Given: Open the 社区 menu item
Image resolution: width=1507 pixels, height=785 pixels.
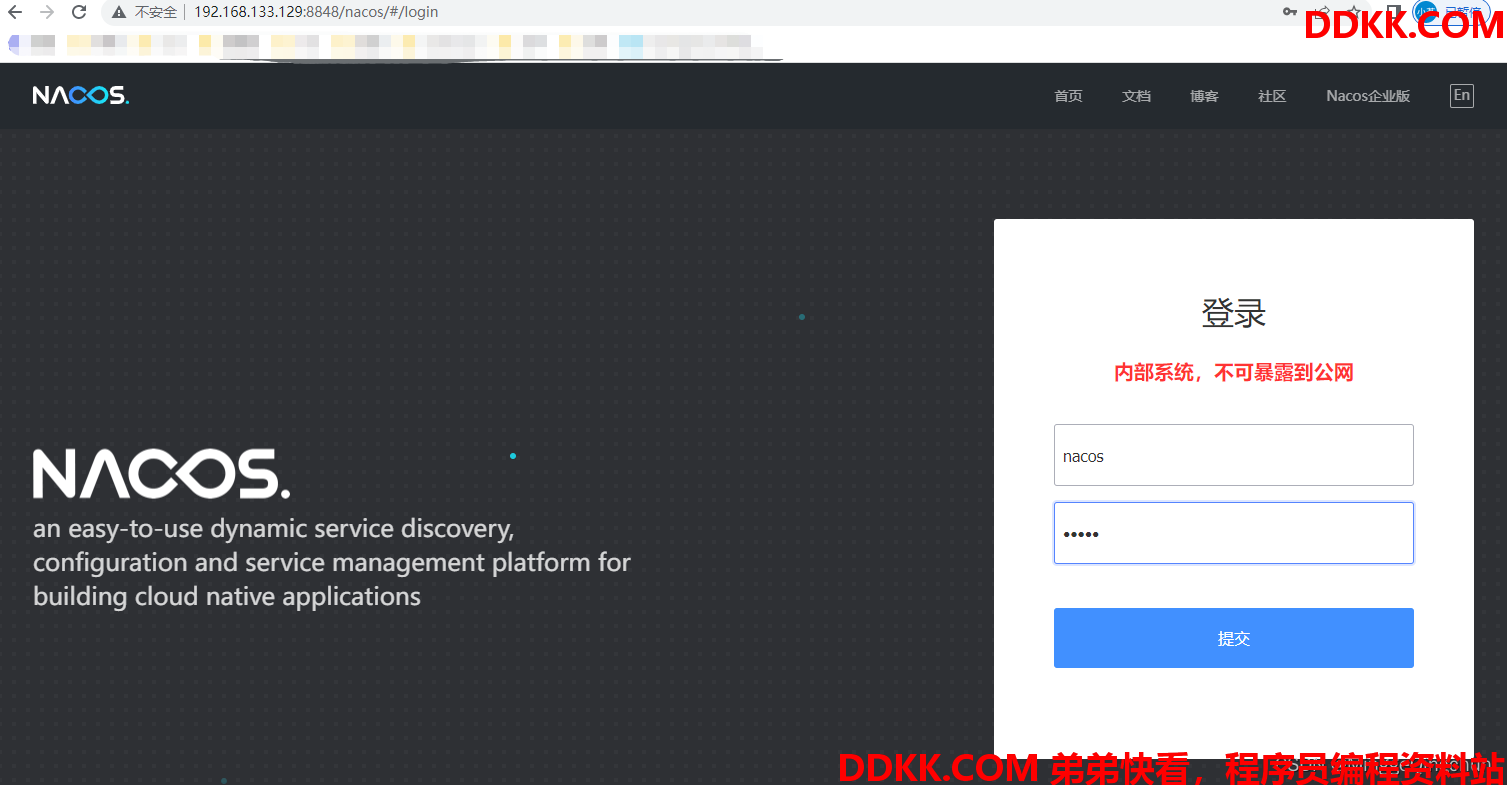Looking at the screenshot, I should tap(1272, 96).
